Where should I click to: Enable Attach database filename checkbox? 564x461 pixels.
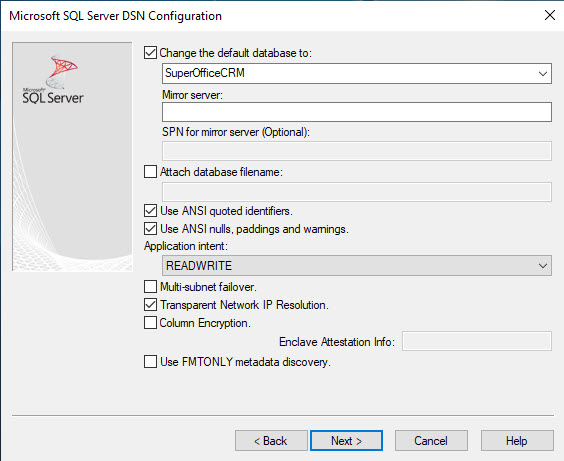150,172
